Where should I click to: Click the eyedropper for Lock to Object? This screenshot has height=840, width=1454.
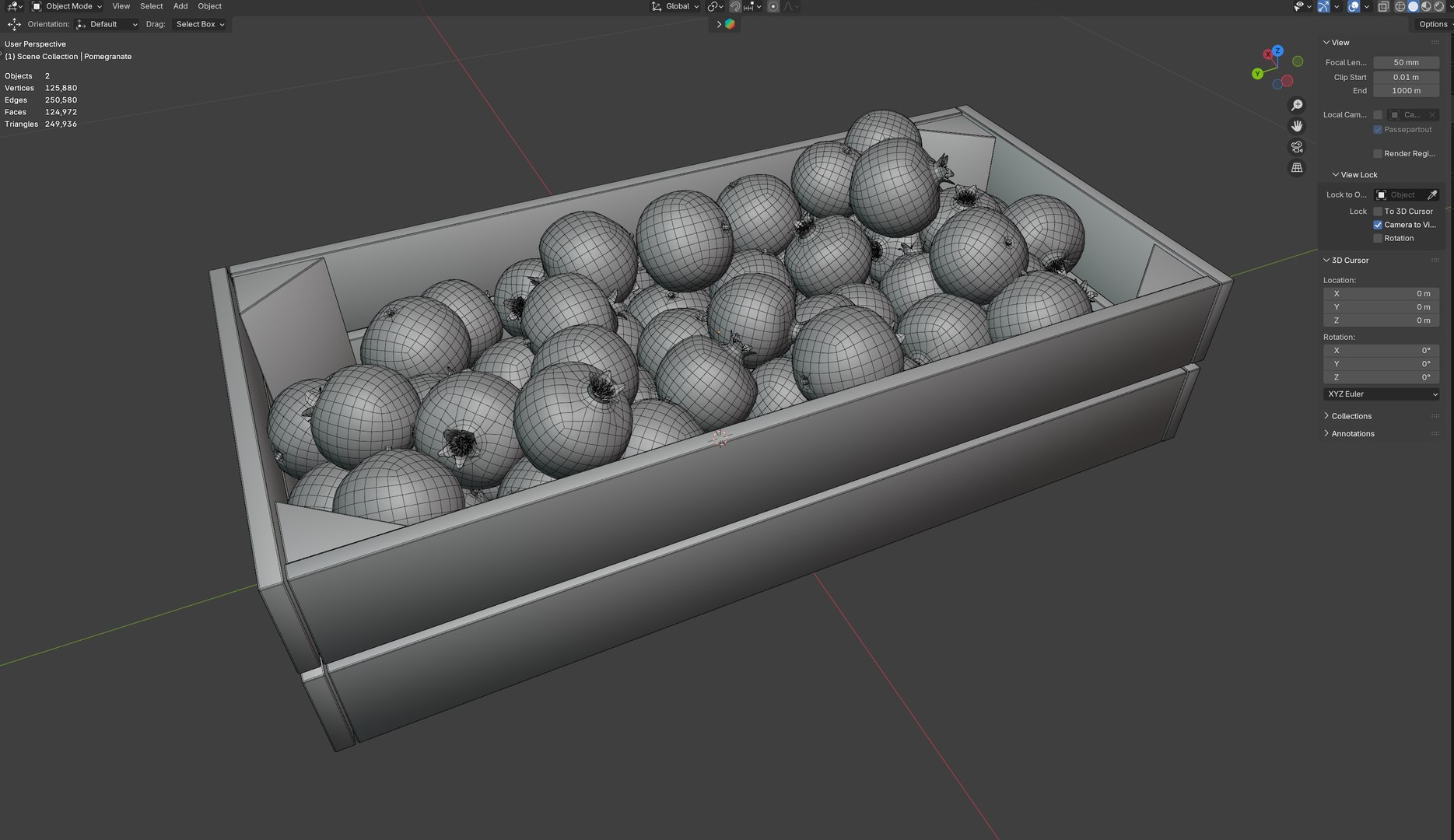click(x=1432, y=194)
